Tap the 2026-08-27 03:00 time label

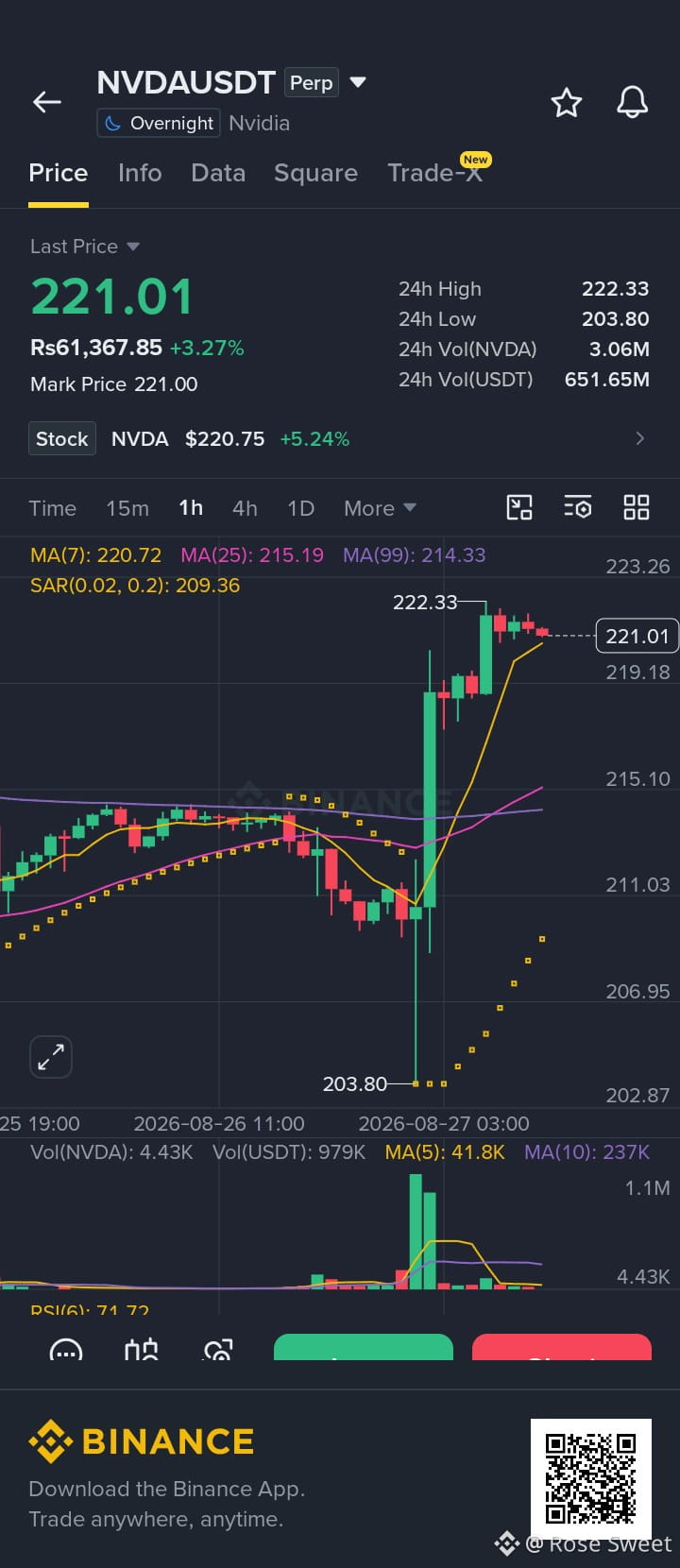[x=444, y=1124]
